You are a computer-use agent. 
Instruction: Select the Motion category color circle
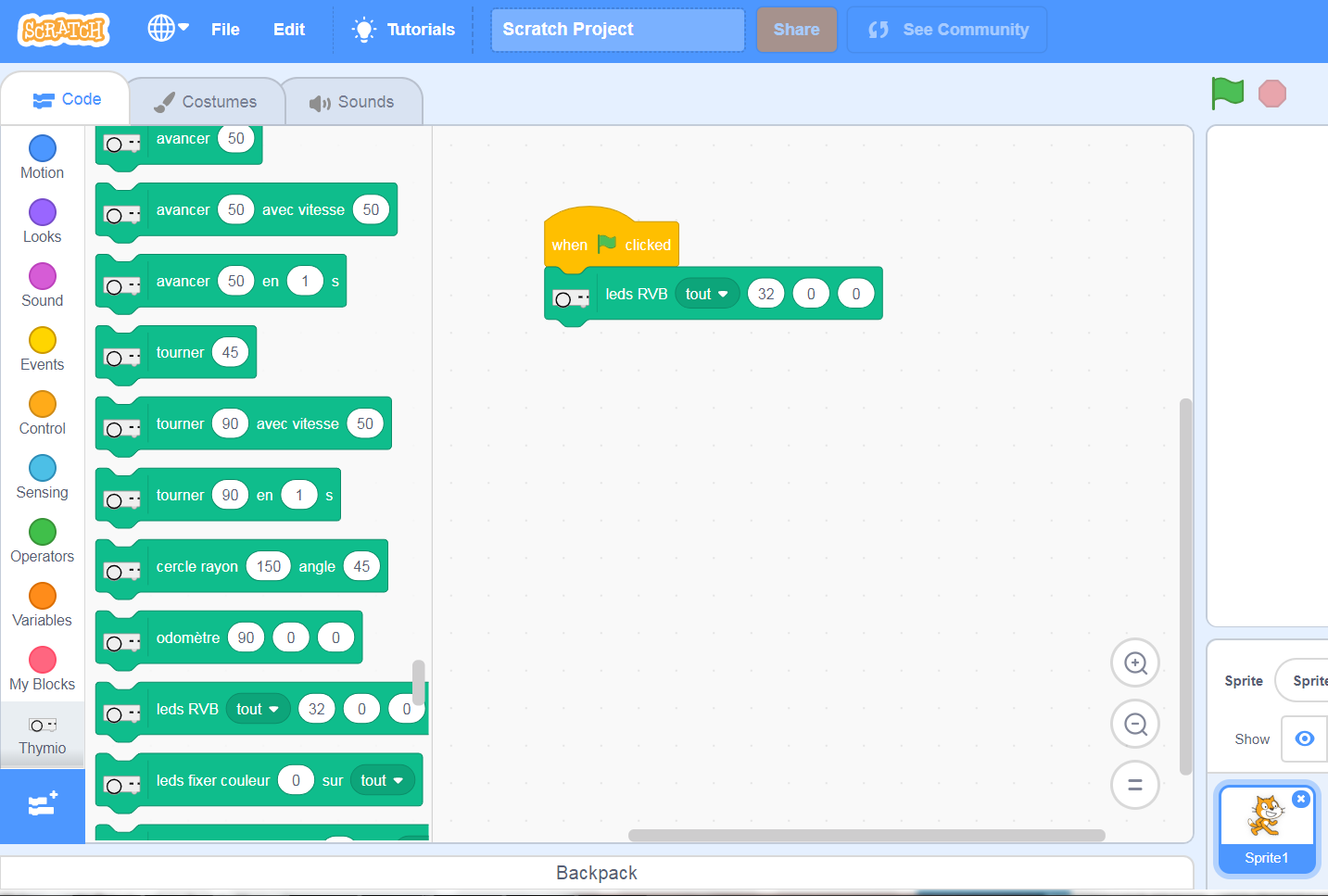click(x=43, y=148)
